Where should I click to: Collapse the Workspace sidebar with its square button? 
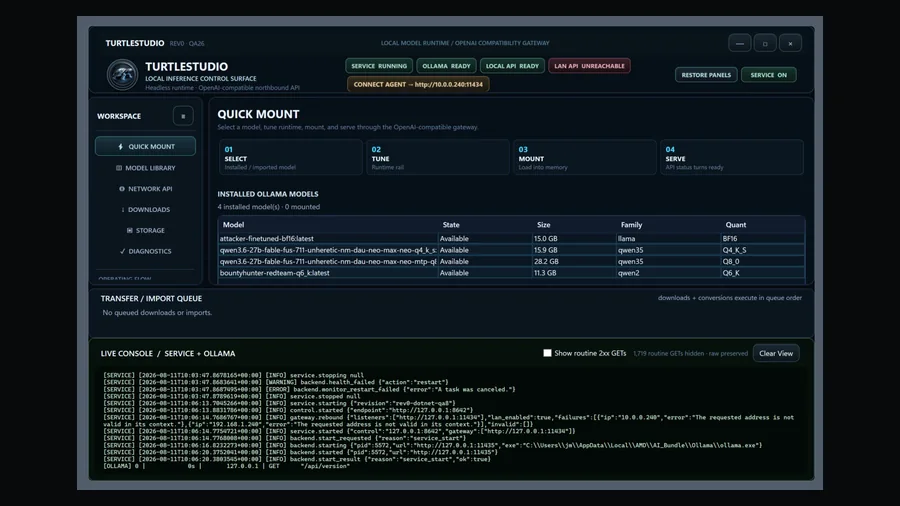(183, 116)
